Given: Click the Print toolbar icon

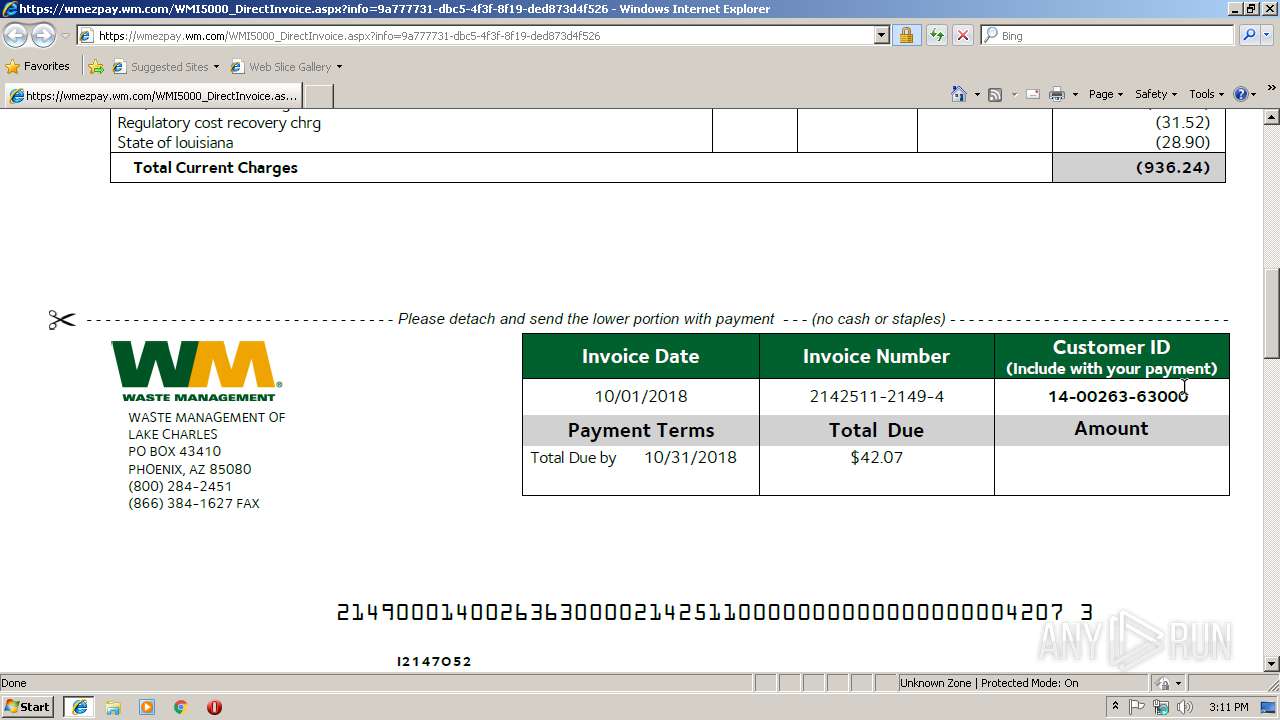Looking at the screenshot, I should pyautogui.click(x=1057, y=94).
